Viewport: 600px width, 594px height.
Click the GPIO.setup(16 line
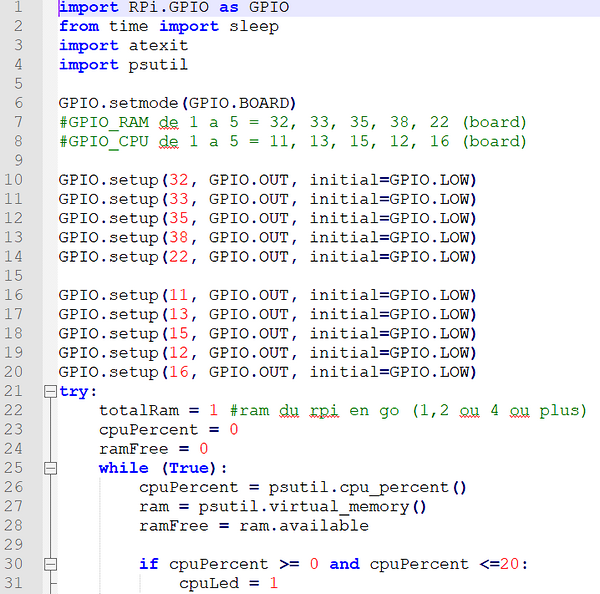[267, 372]
